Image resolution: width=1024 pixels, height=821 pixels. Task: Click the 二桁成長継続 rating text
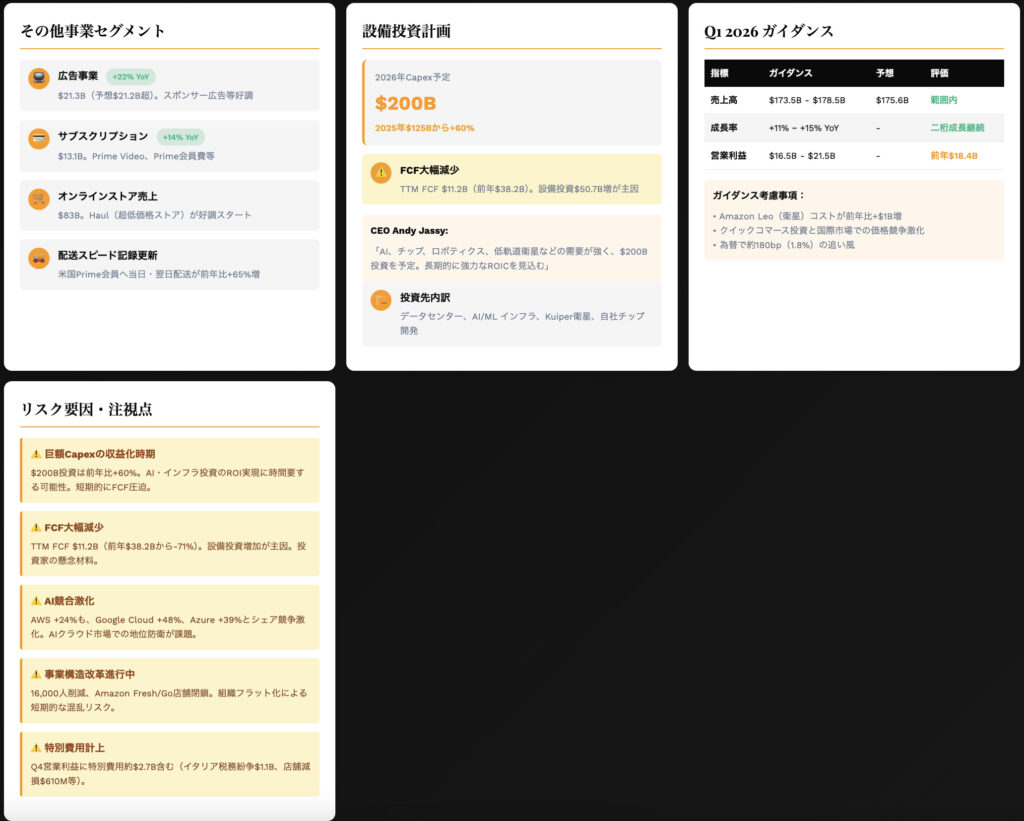click(957, 128)
